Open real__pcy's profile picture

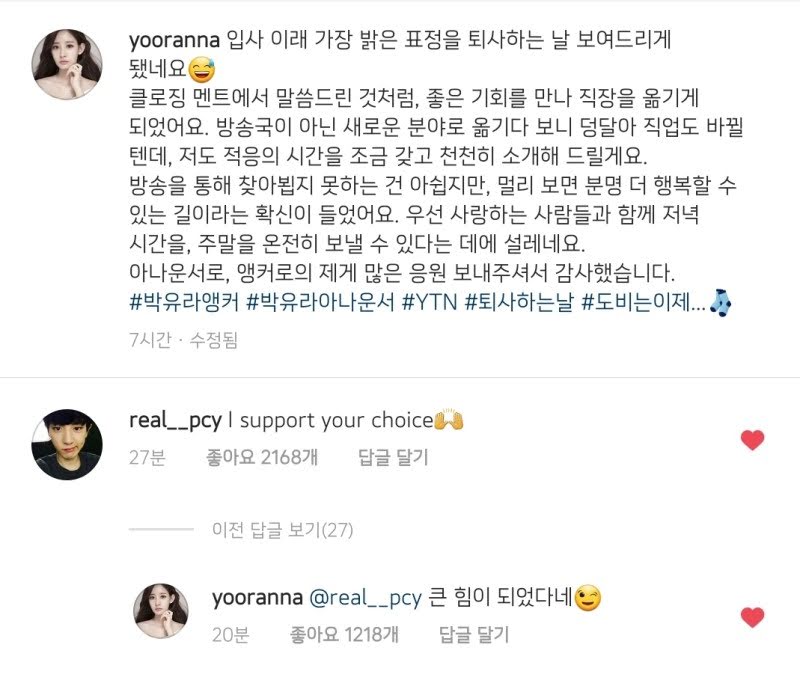(x=67, y=444)
